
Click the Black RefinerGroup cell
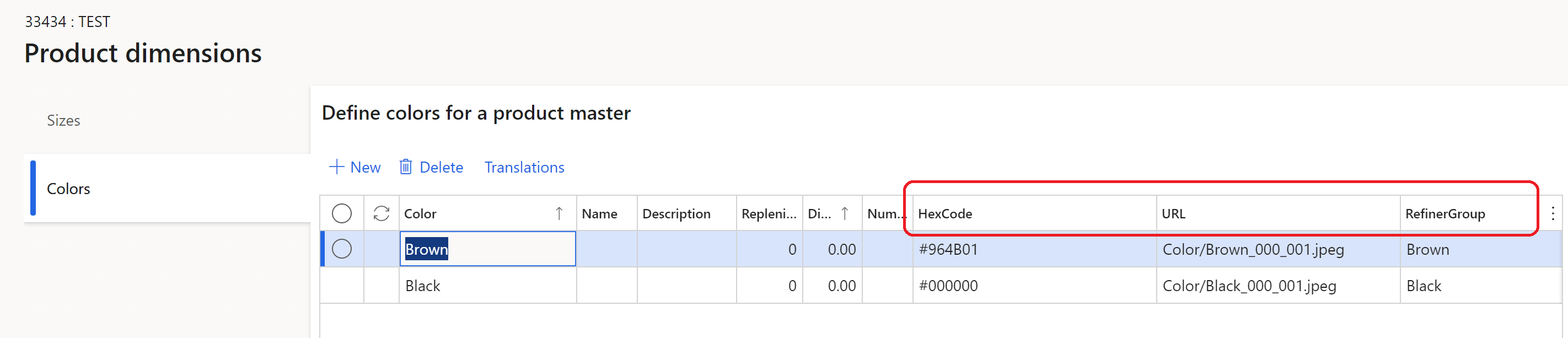coord(1480,285)
